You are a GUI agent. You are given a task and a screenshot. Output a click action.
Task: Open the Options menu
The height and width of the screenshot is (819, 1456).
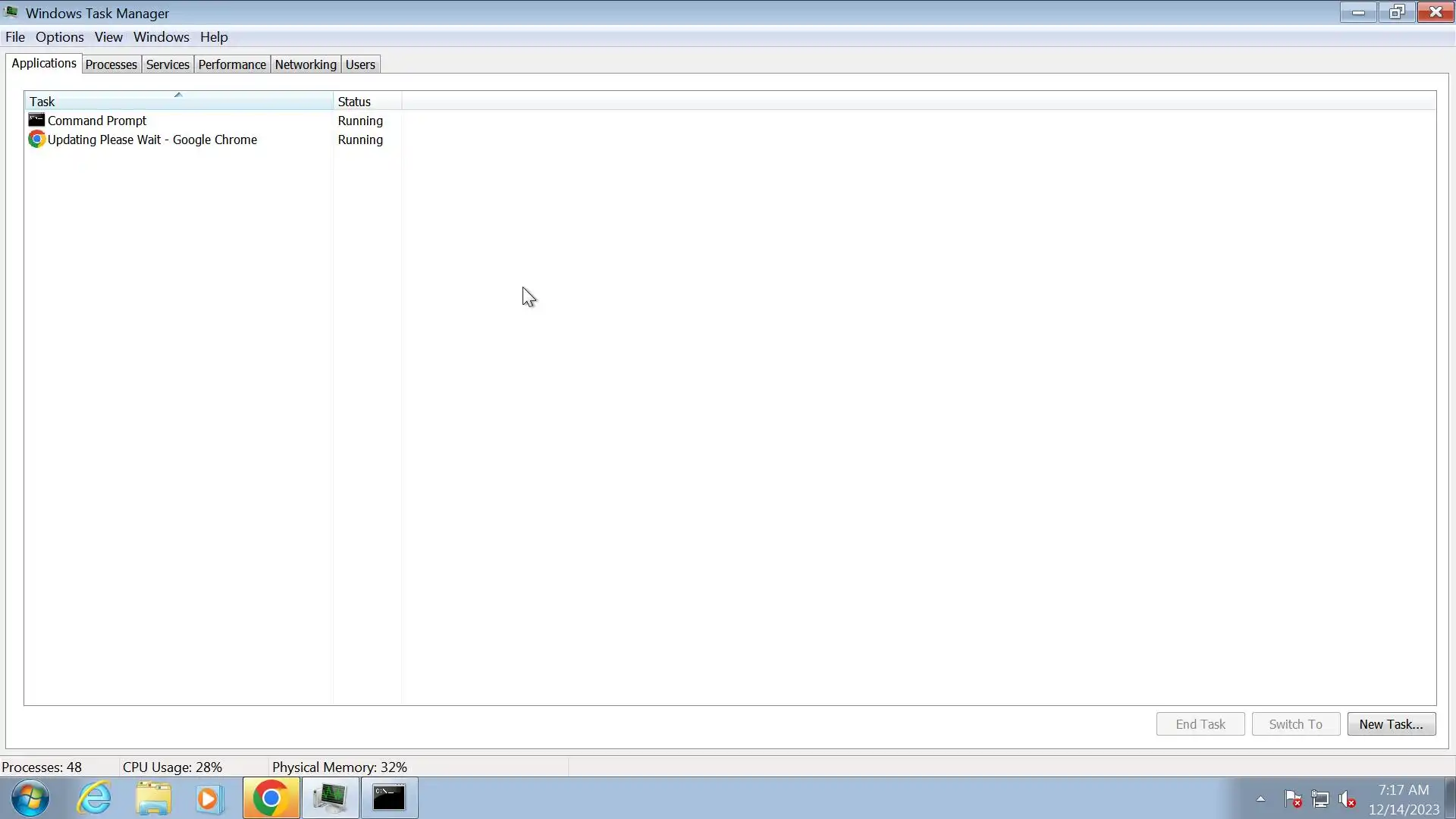pos(59,37)
